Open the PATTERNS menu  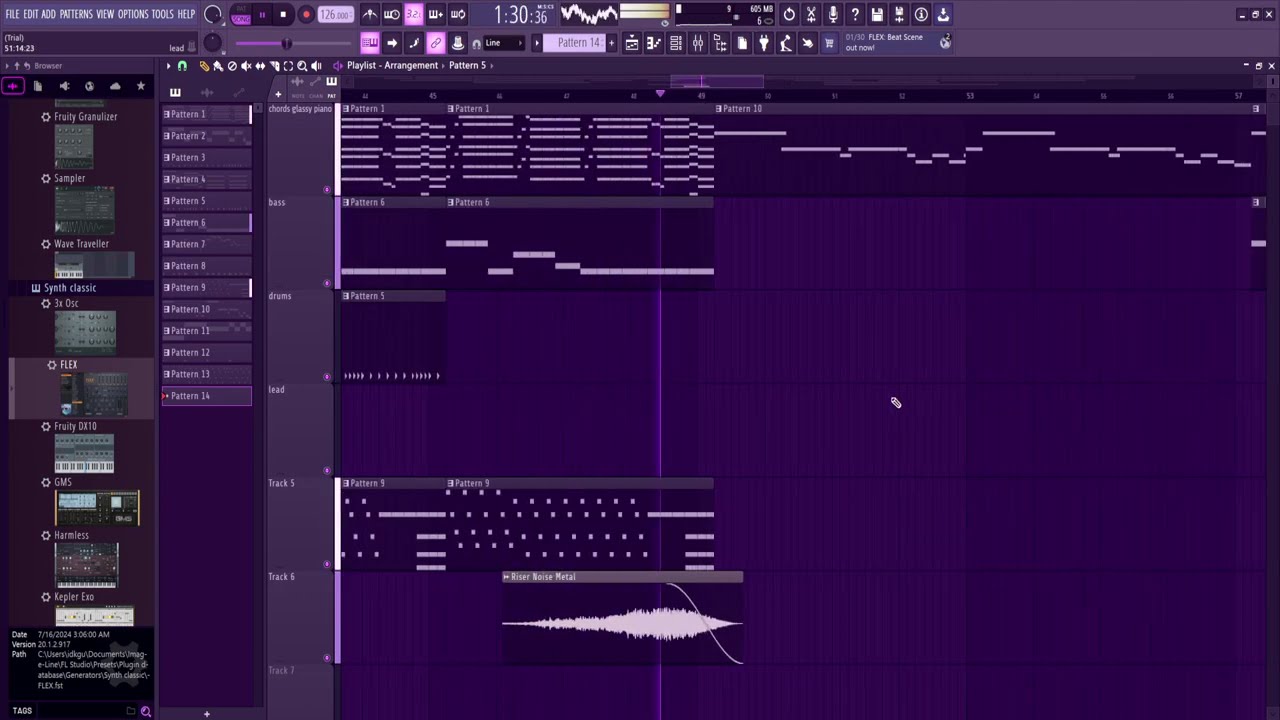coord(76,14)
